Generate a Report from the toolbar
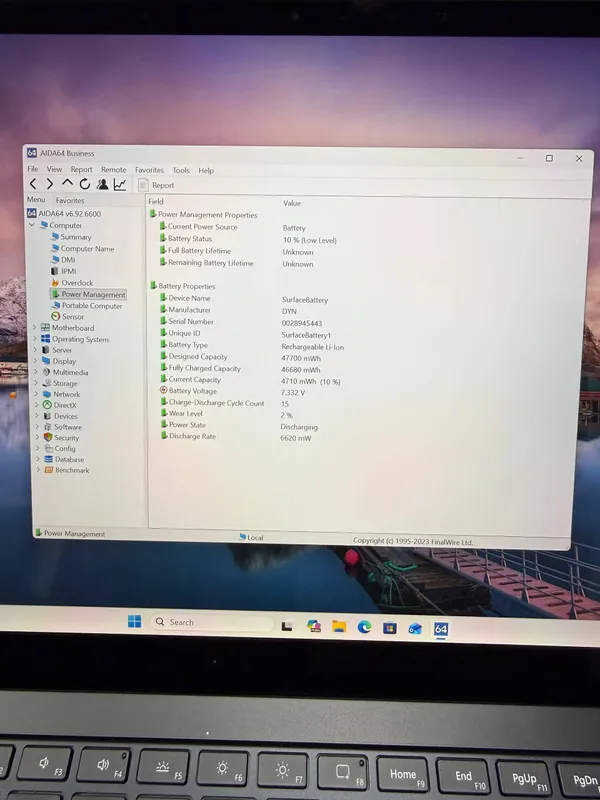The image size is (600, 800). [156, 185]
